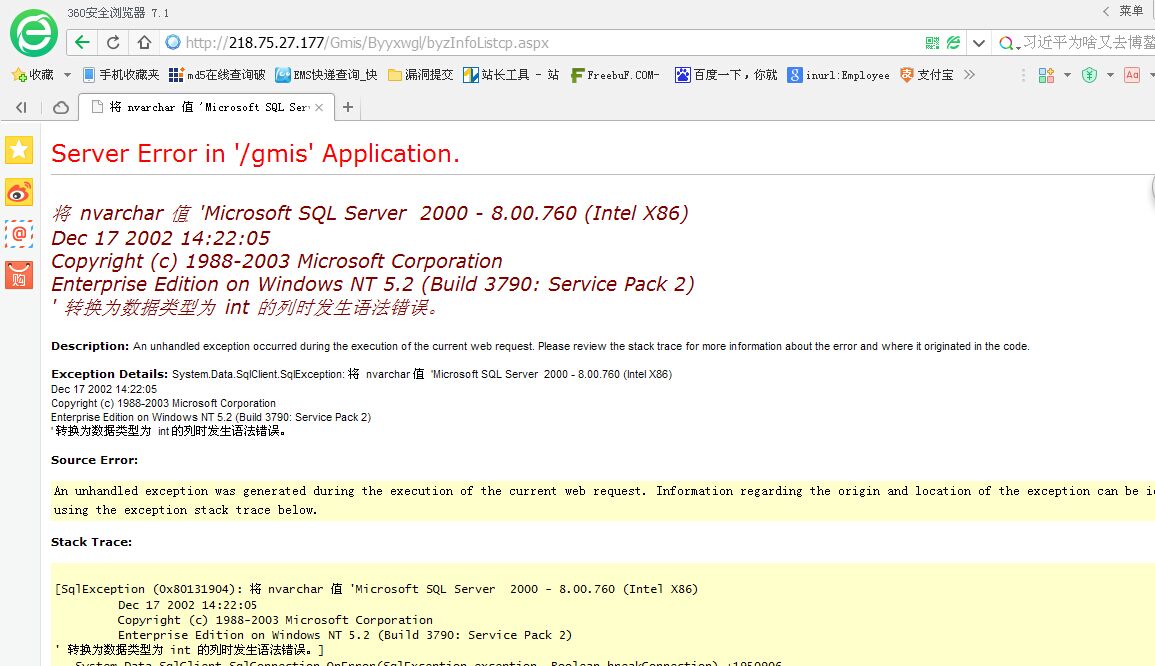Open Weibo icon in sidebar

(x=19, y=192)
